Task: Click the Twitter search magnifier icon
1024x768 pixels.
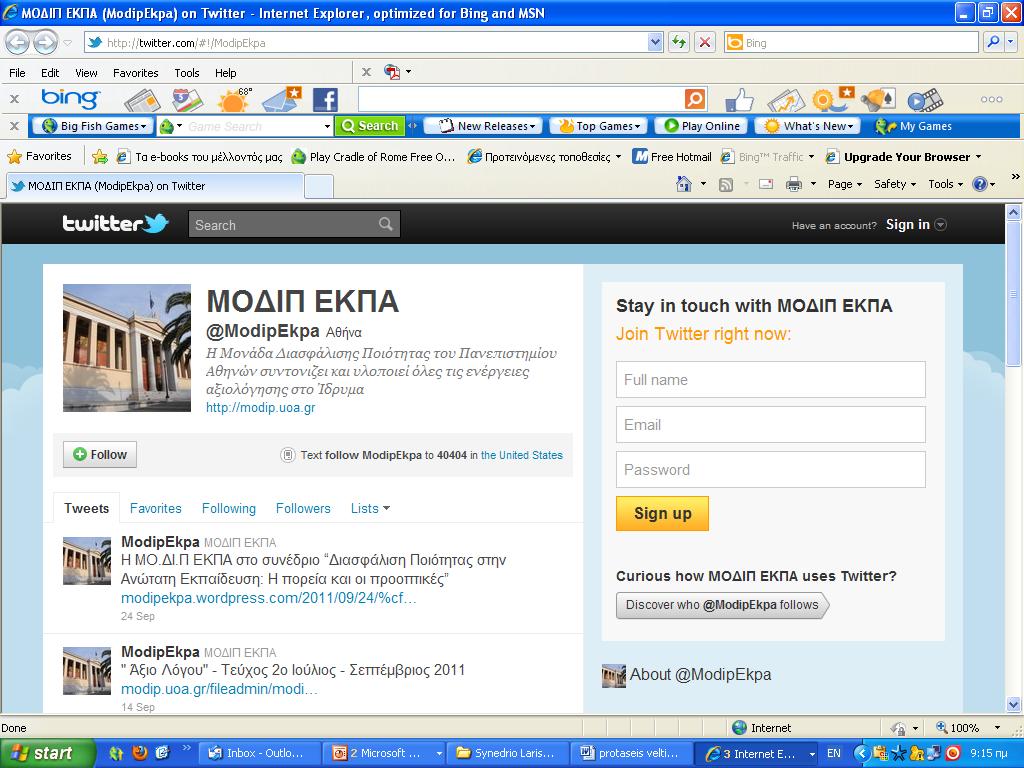Action: tap(386, 224)
